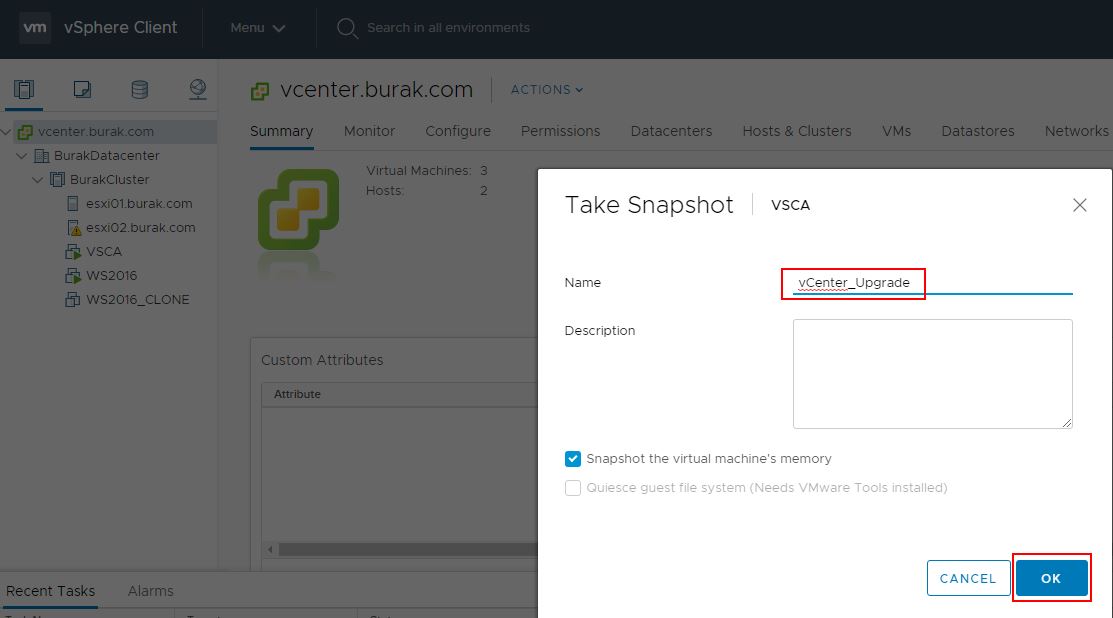Open the Alarms tab
This screenshot has height=618, width=1113.
tap(150, 591)
